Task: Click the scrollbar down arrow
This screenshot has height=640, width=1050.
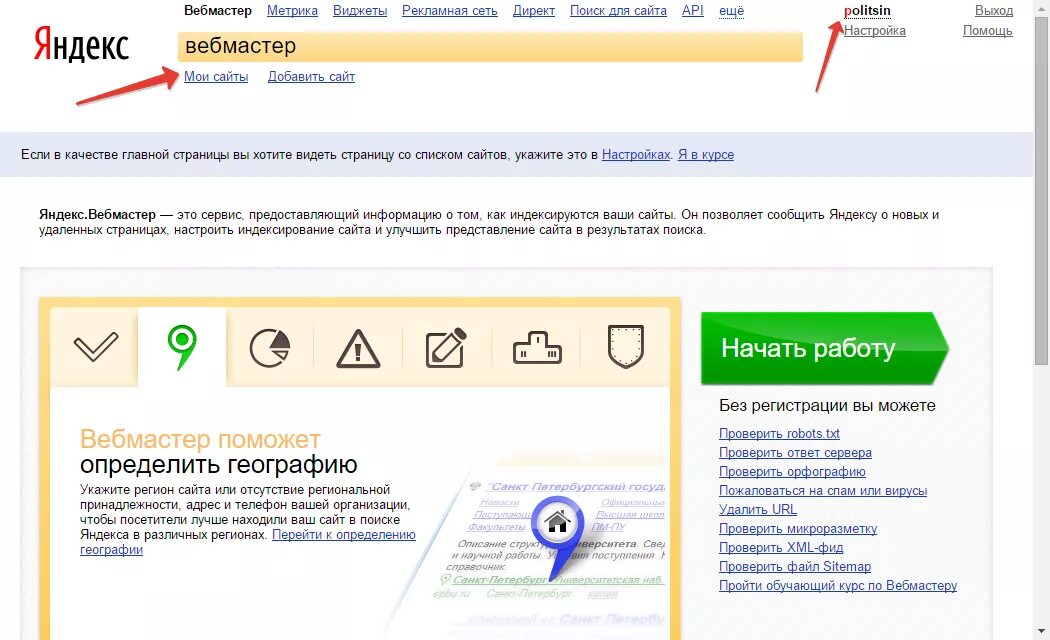Action: [x=1041, y=631]
